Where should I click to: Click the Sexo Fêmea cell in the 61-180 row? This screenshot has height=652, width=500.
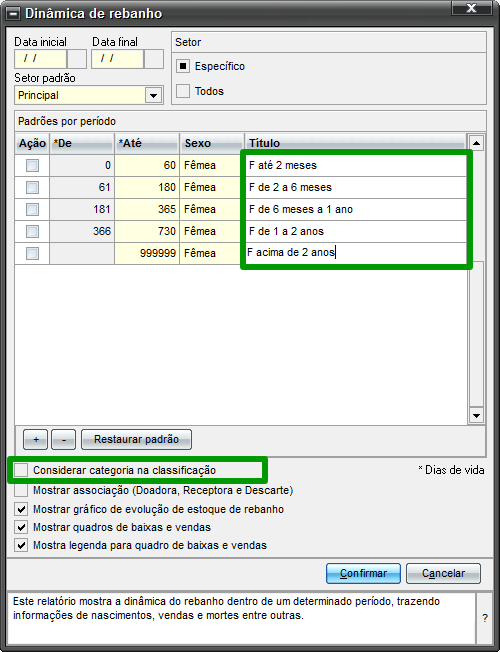click(x=212, y=188)
